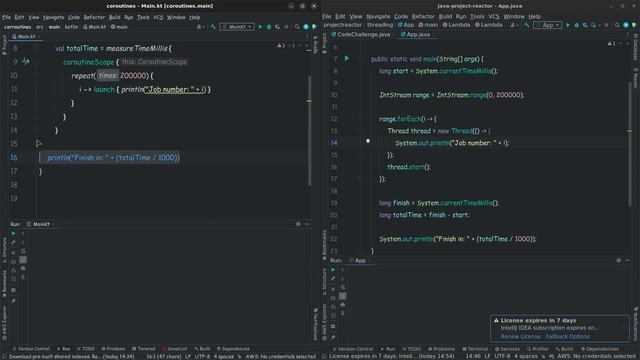Click Fallback Options link in notification
640x360 pixels.
click(x=568, y=337)
